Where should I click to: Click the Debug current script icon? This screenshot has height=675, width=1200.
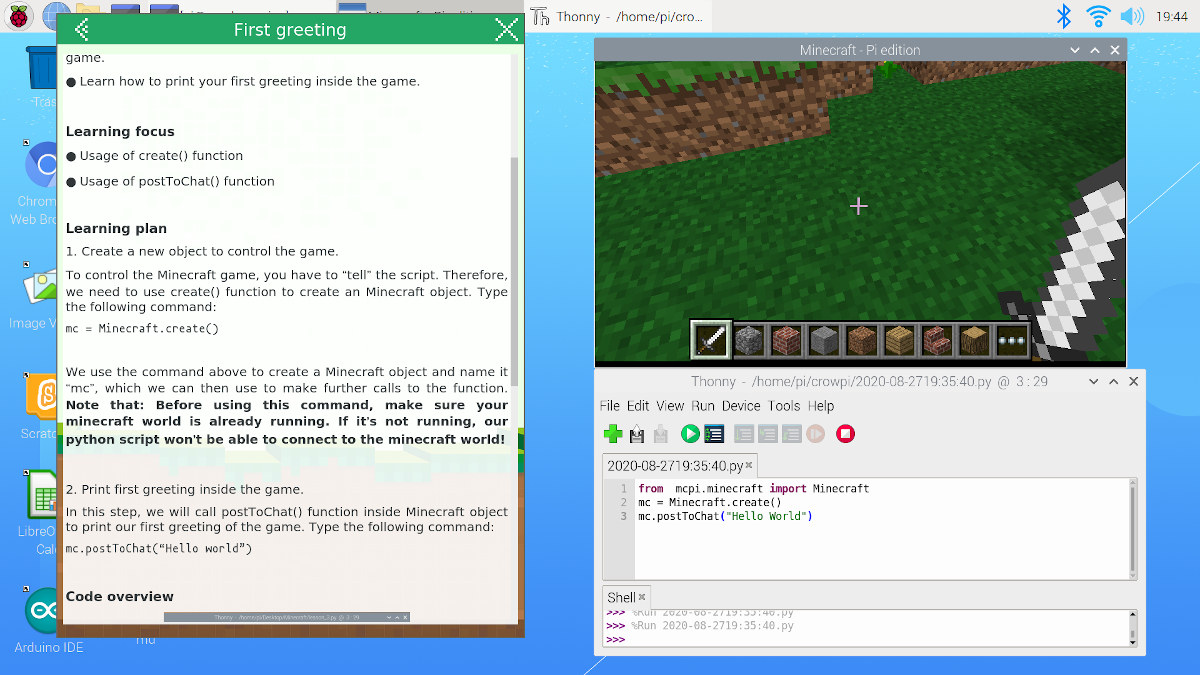tap(714, 434)
